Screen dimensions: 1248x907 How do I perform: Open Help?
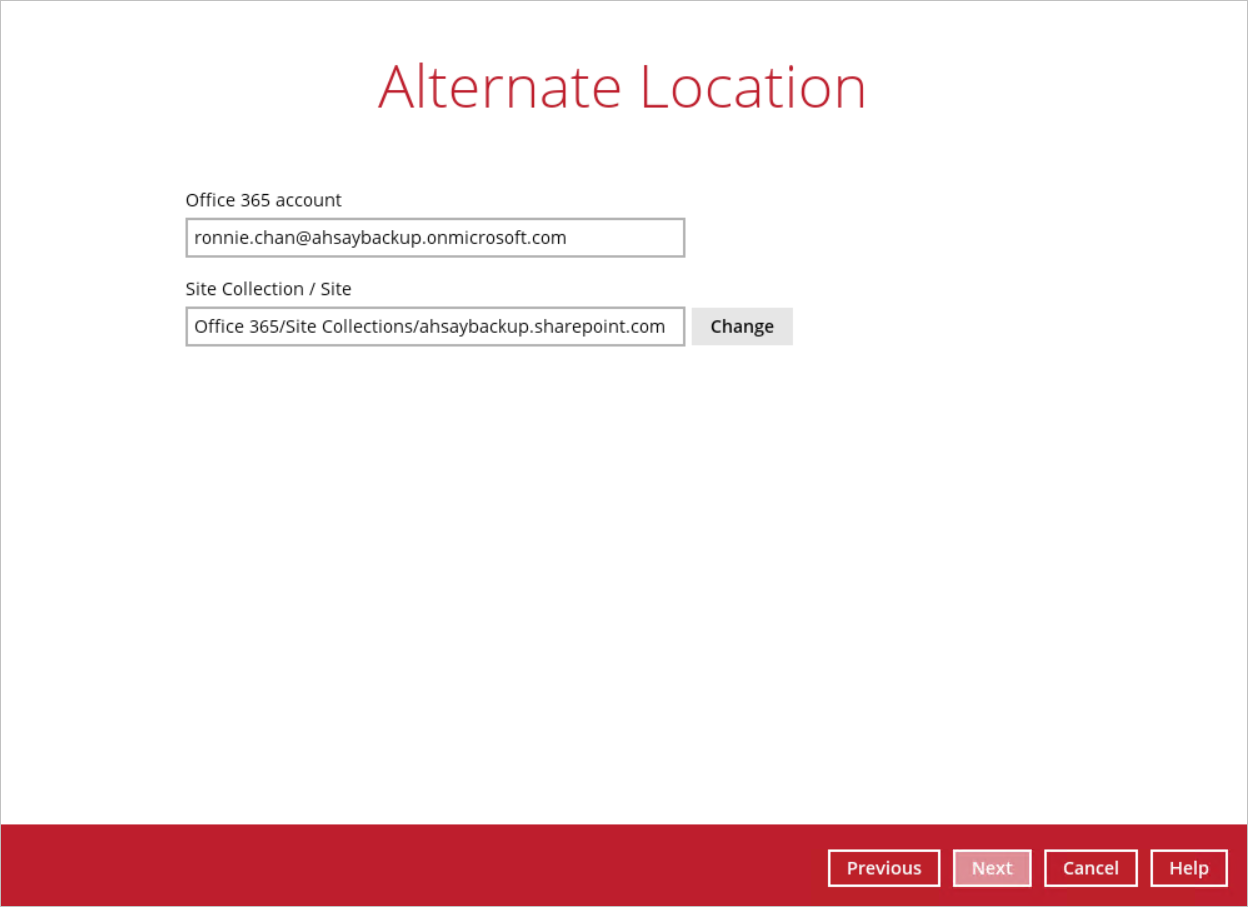click(x=1189, y=868)
